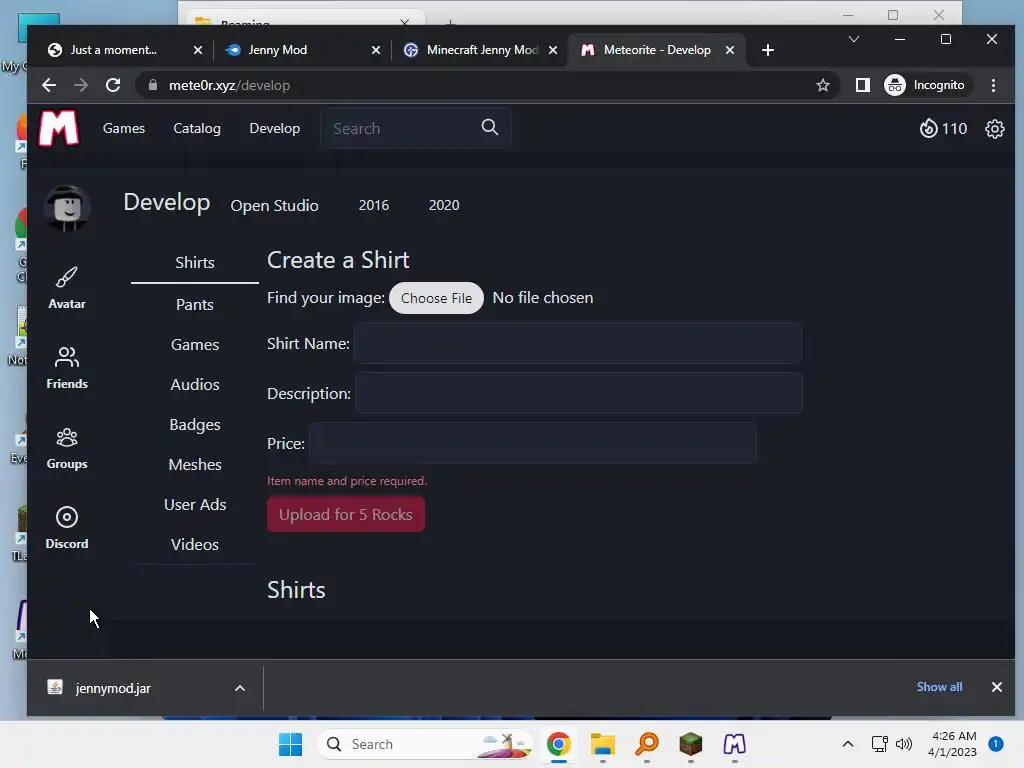Select the User Ads category

(x=195, y=504)
